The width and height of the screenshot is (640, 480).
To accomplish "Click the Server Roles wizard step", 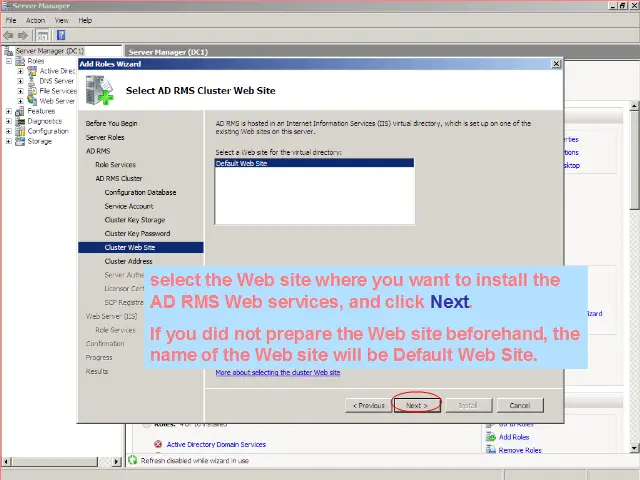I will pos(105,137).
